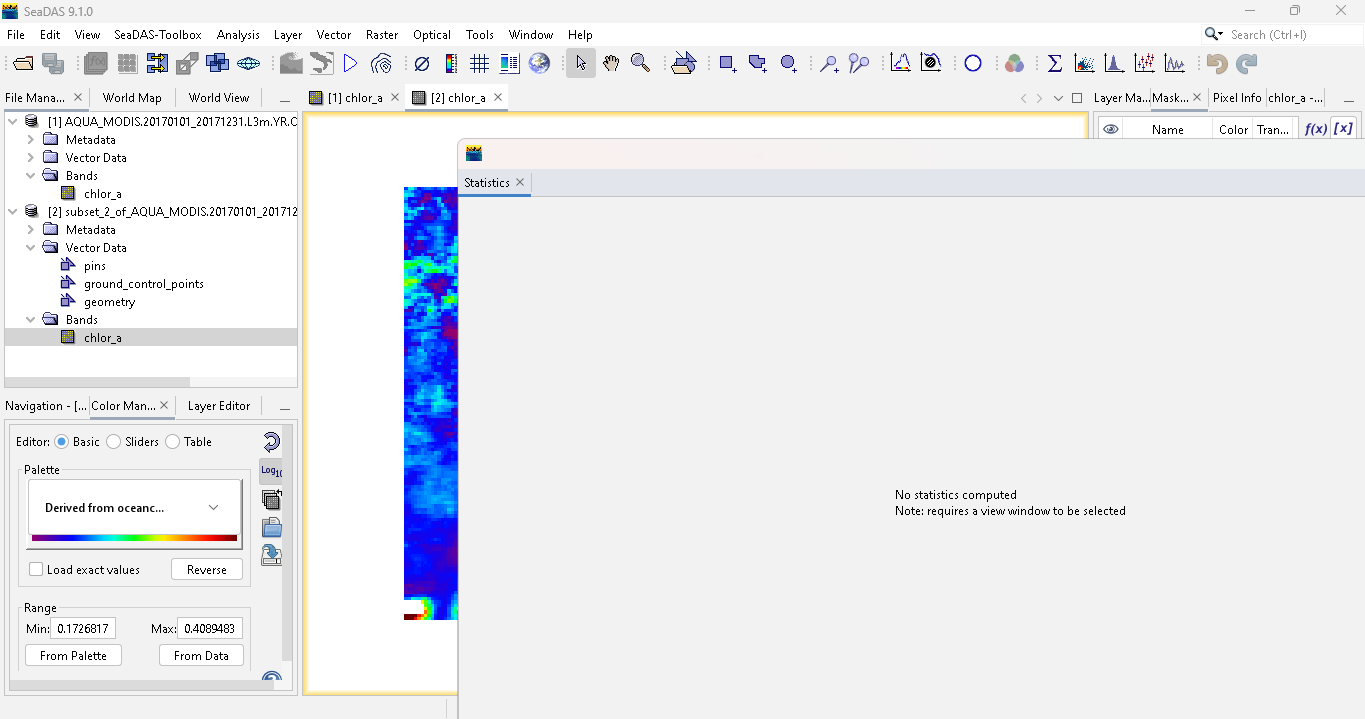
Task: Open the Raster menu
Action: click(x=382, y=35)
